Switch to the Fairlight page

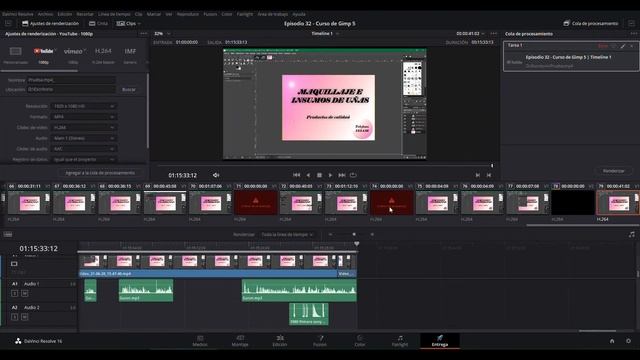400,341
